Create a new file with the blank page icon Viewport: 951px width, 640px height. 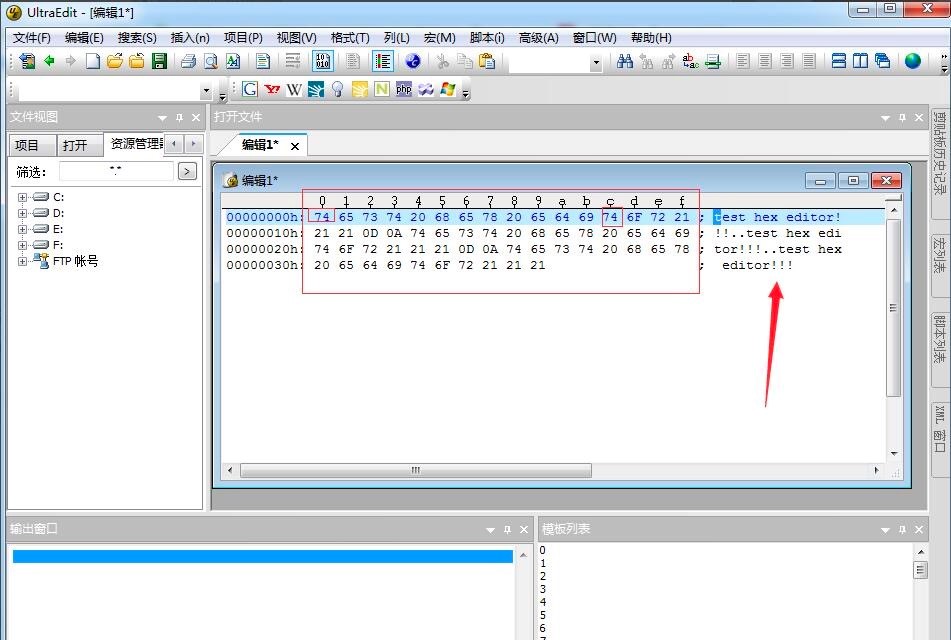tap(93, 61)
